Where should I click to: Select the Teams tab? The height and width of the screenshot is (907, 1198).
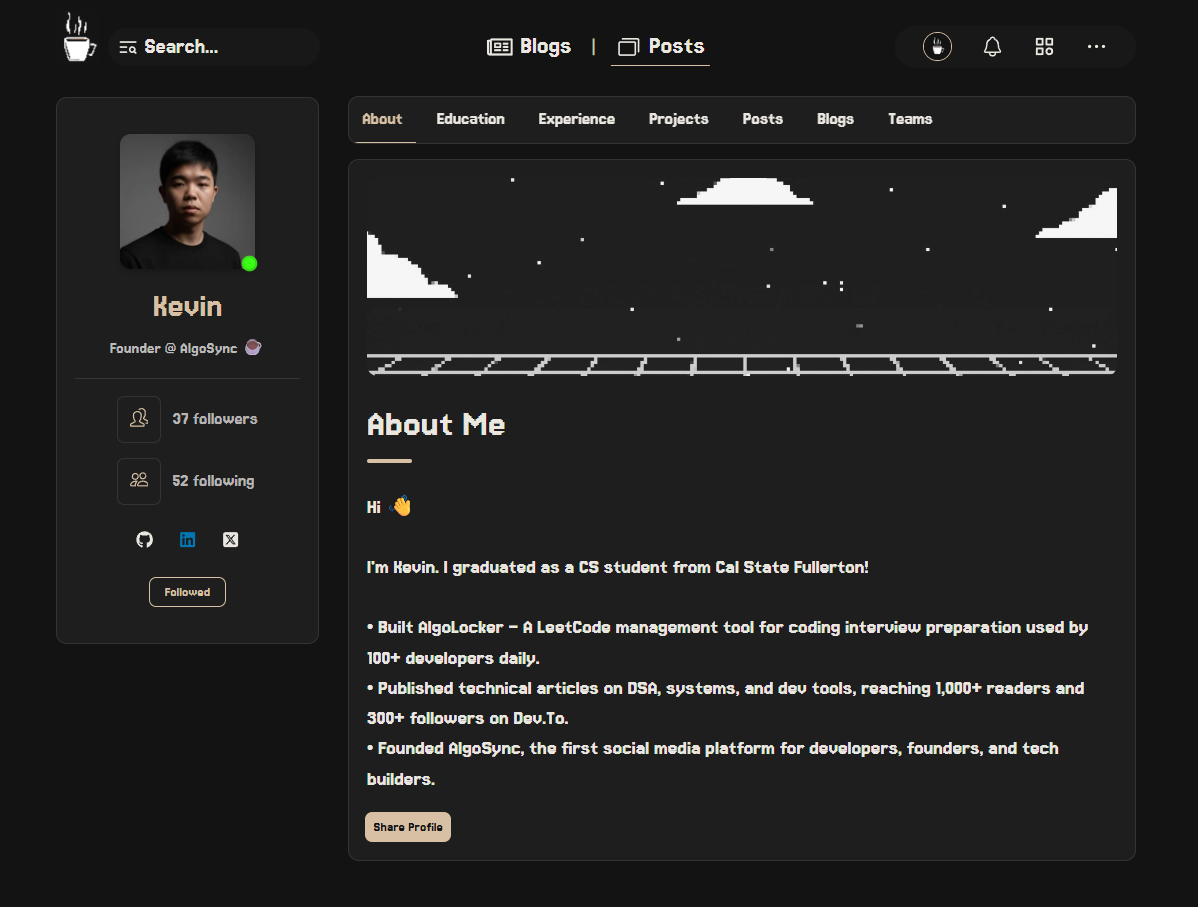click(x=909, y=119)
